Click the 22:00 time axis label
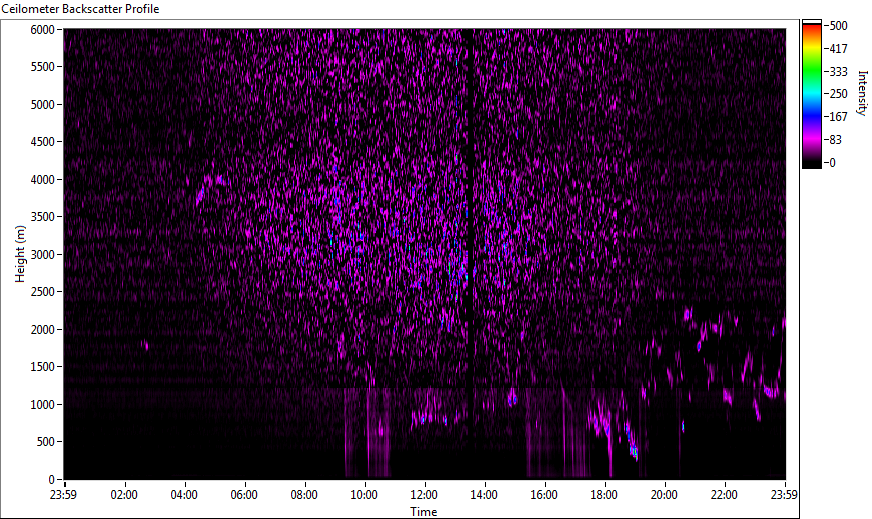 click(x=724, y=495)
